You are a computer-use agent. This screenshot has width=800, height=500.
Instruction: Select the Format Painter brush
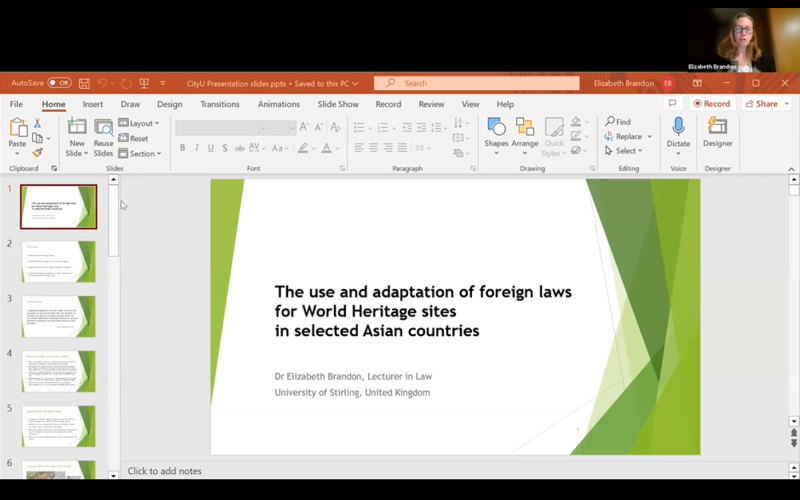38,153
